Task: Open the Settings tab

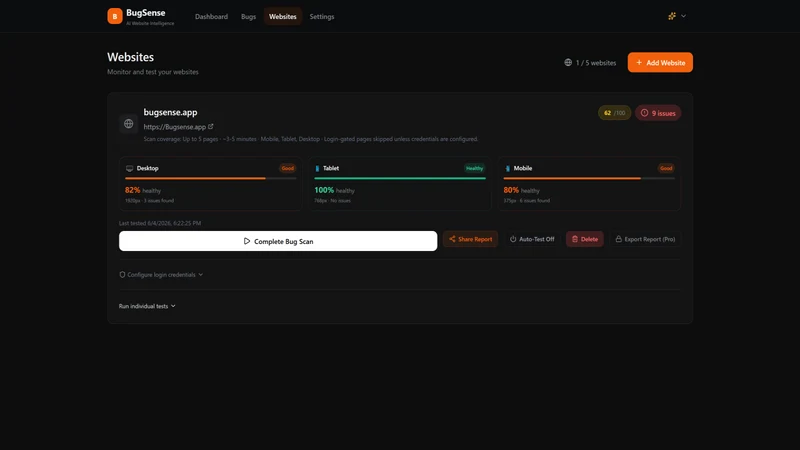Action: coord(322,16)
